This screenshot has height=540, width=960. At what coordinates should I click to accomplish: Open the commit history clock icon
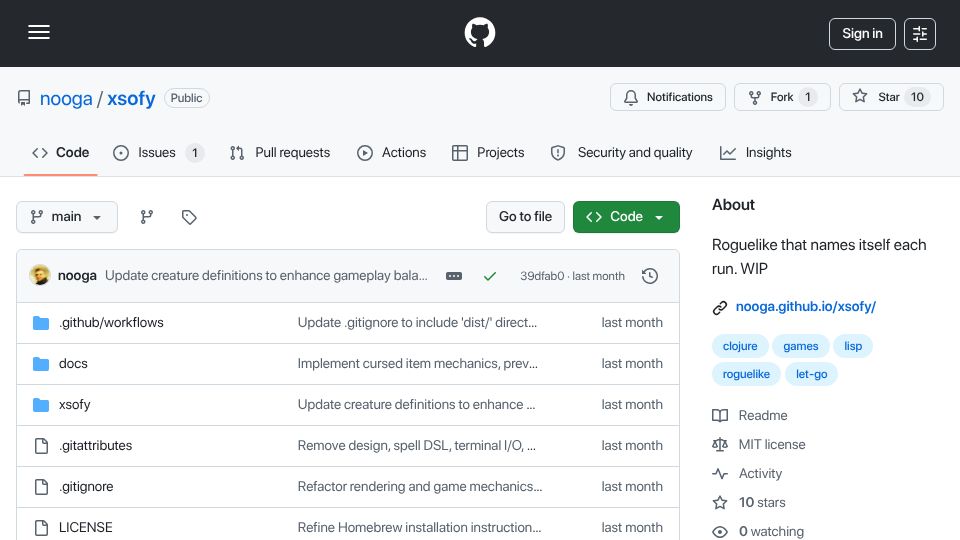650,276
